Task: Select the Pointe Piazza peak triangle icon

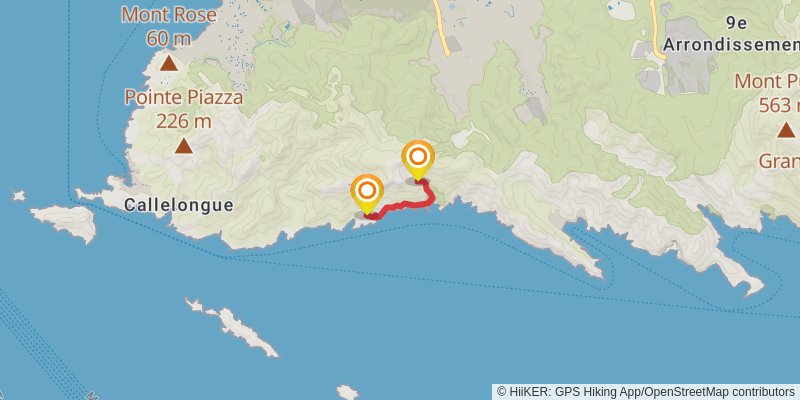Action: 184,146
